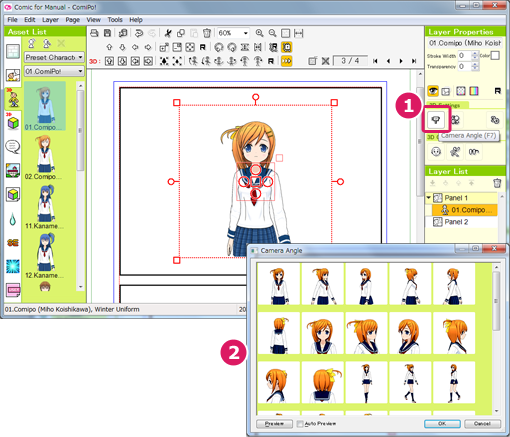Click the Camera Angle dialog vertical scrollbar
The image size is (510, 437).
click(496, 339)
